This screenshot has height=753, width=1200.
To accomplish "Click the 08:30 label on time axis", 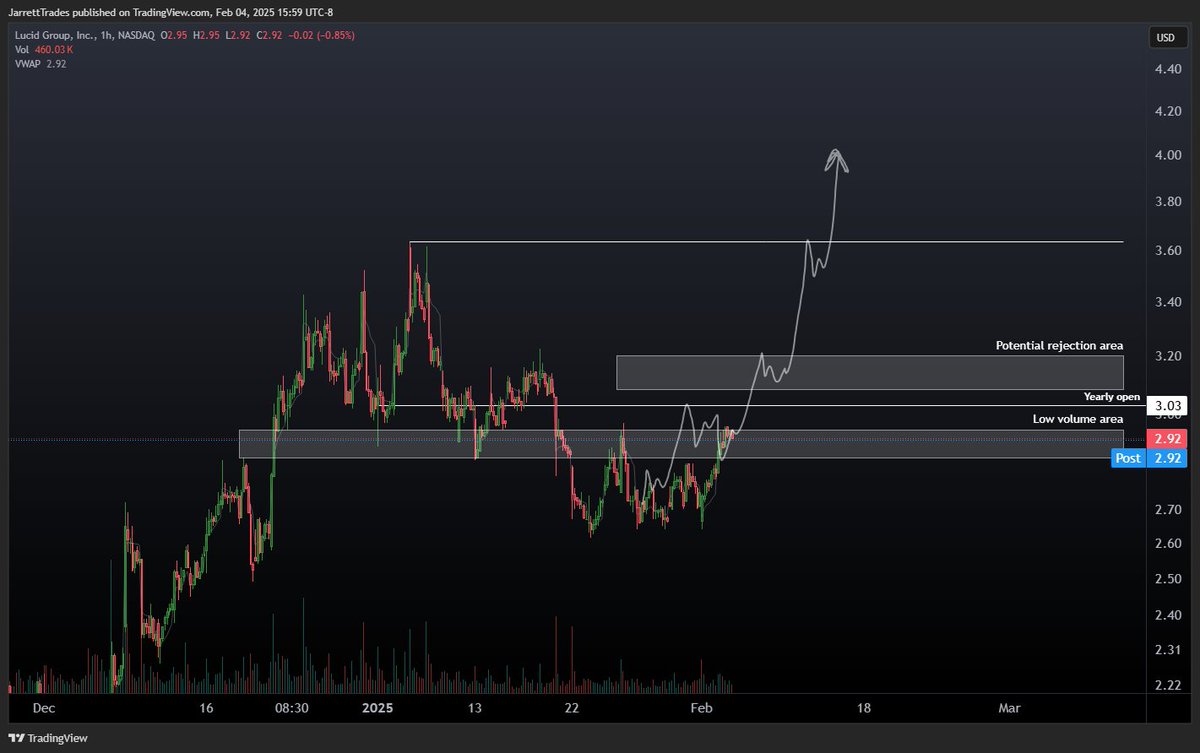I will [291, 708].
